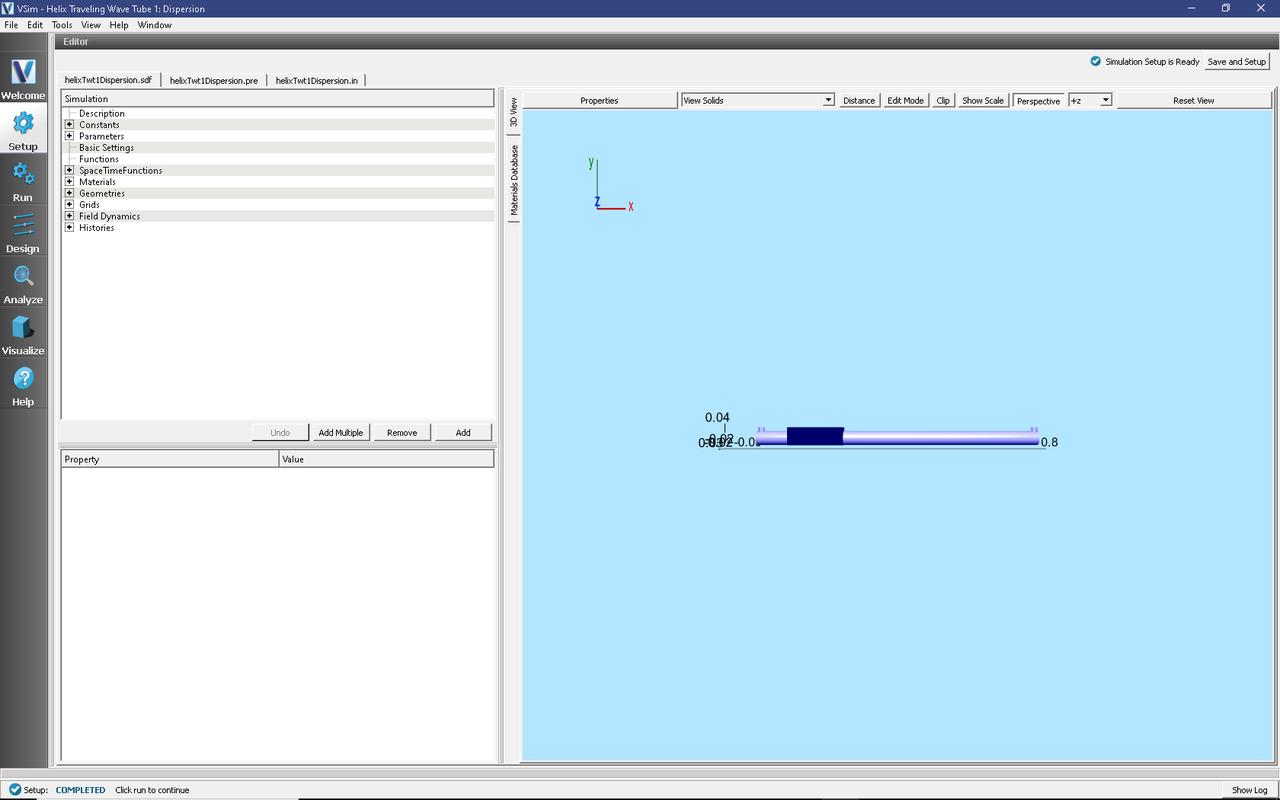1280x800 pixels.
Task: Open the File menu
Action: (x=11, y=25)
